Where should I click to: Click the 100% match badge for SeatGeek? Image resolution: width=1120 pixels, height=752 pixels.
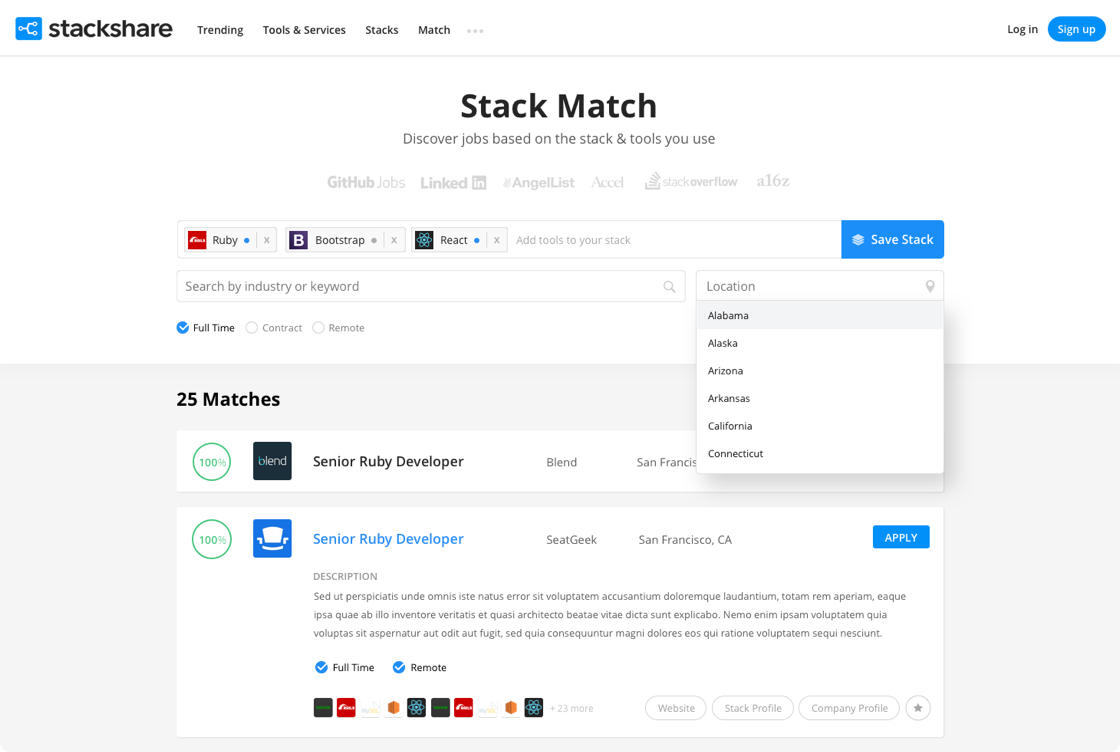point(211,539)
